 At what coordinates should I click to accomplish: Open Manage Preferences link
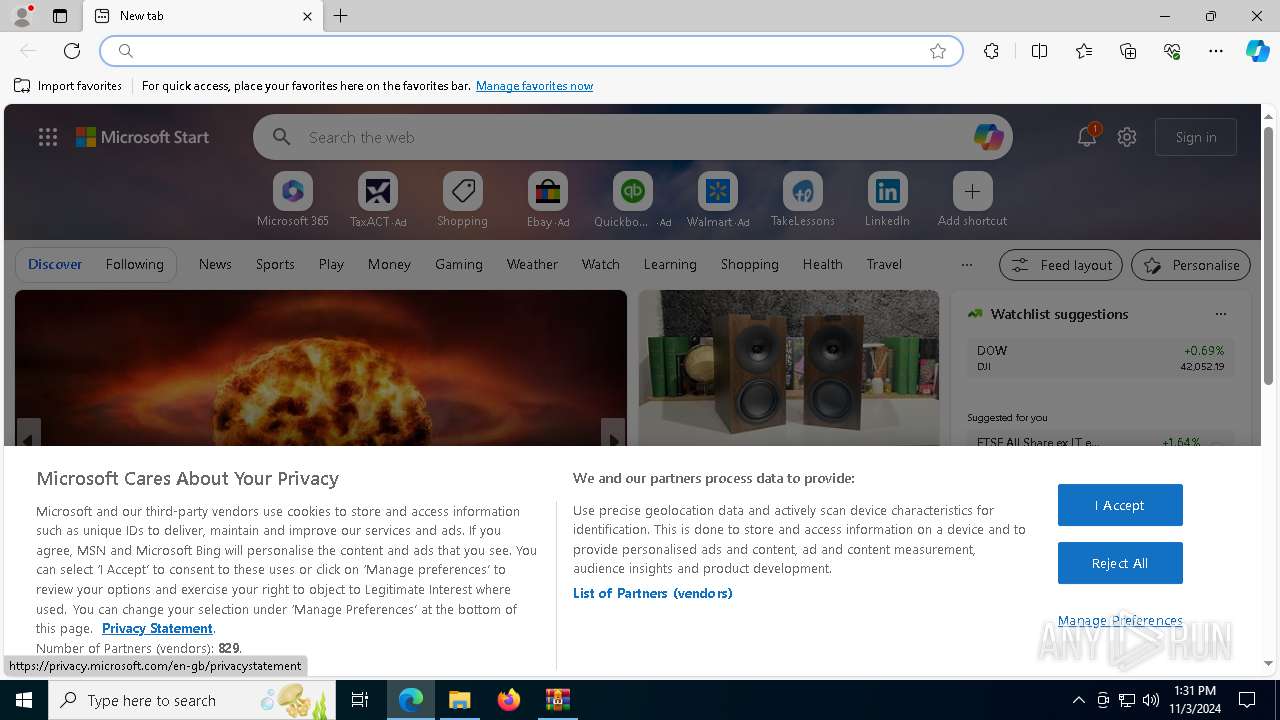point(1120,621)
